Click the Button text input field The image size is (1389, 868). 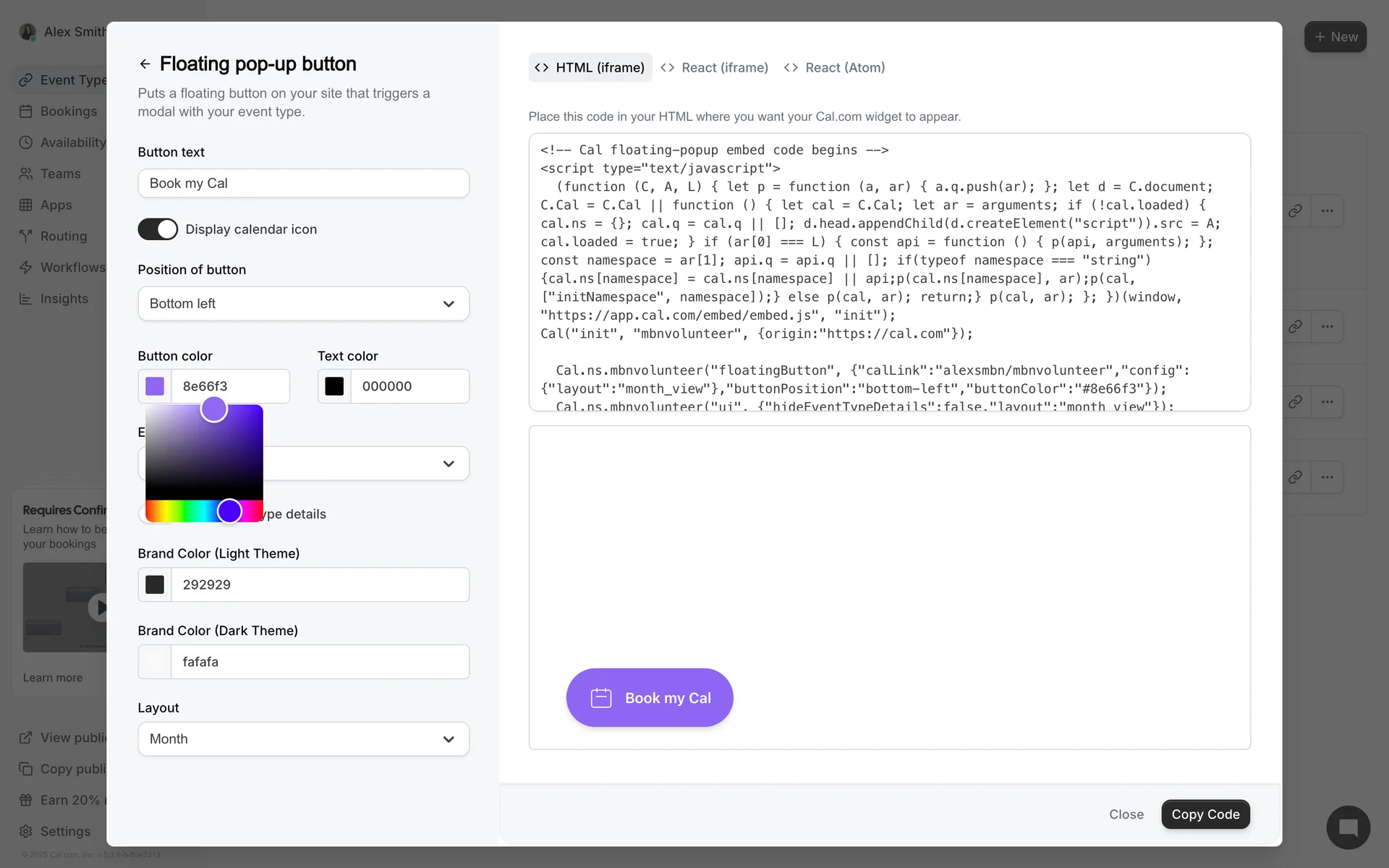[x=303, y=184]
